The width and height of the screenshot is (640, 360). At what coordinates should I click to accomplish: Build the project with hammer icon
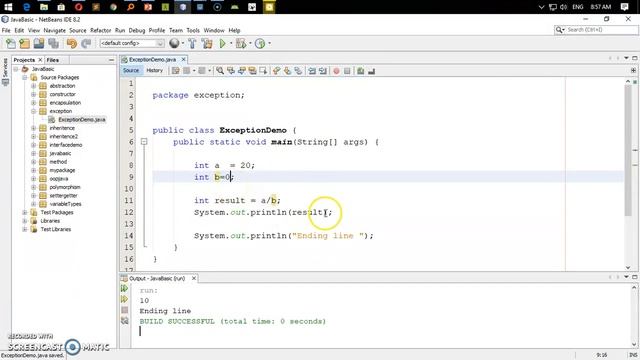tap(192, 43)
